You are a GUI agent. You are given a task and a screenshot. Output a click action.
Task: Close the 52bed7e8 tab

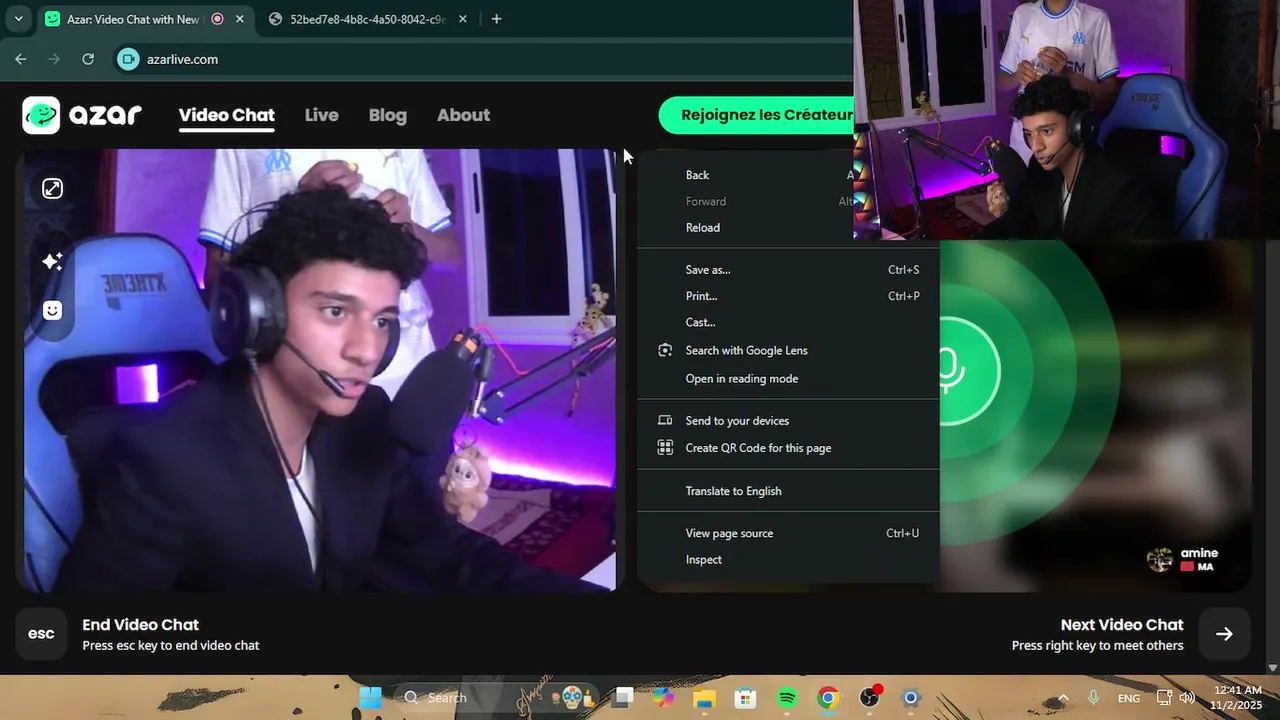tap(462, 19)
